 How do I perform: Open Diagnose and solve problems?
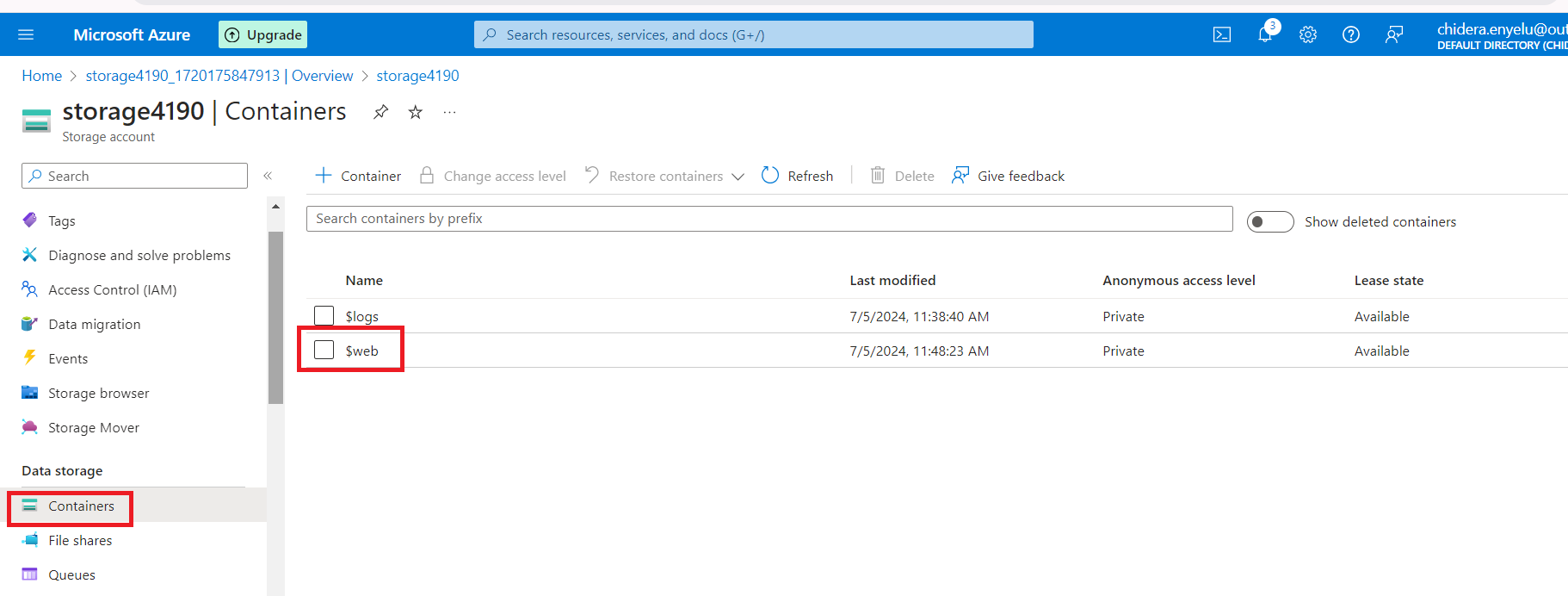click(x=139, y=255)
